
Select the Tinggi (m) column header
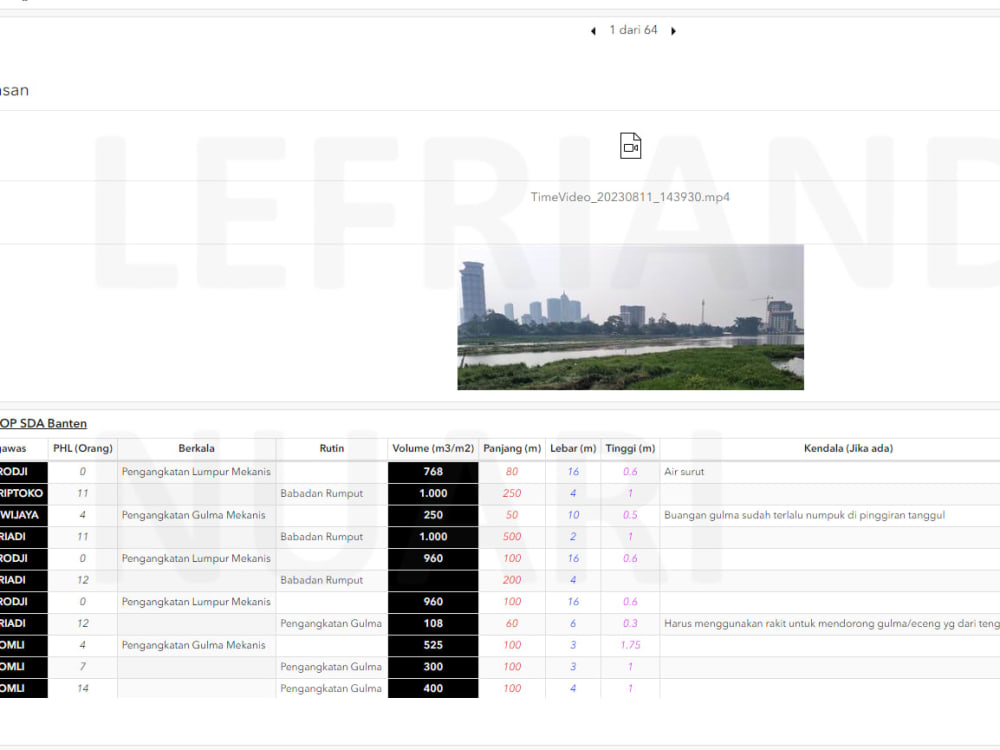(630, 448)
